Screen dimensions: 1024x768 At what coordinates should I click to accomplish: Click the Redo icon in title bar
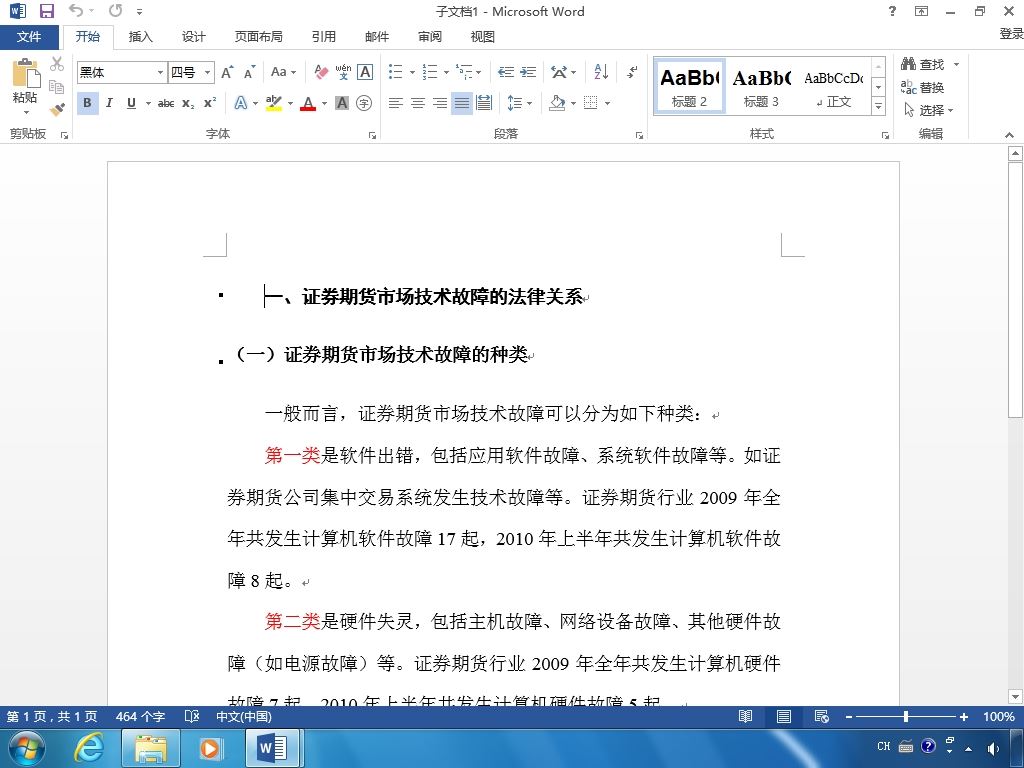point(116,10)
